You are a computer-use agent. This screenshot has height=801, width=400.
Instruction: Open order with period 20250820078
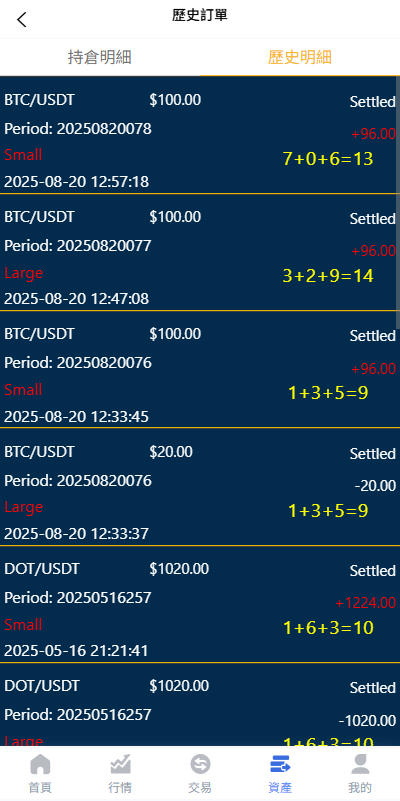point(200,135)
